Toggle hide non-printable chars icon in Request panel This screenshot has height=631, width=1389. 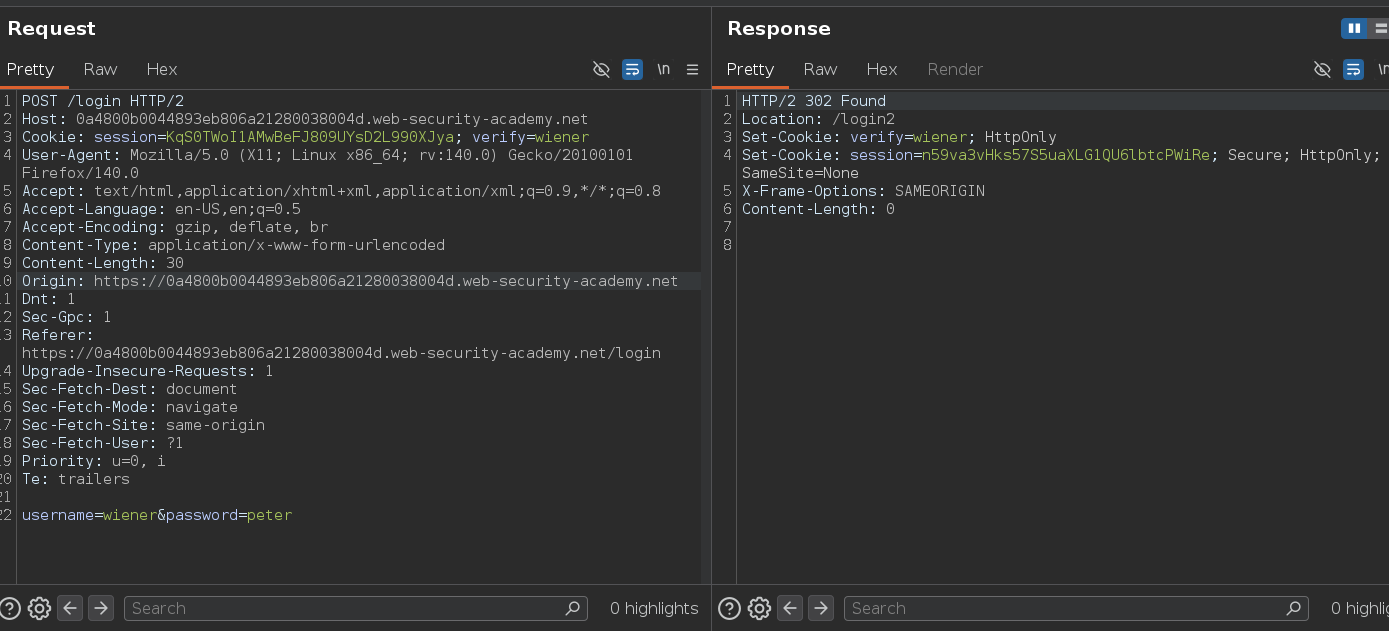[601, 69]
